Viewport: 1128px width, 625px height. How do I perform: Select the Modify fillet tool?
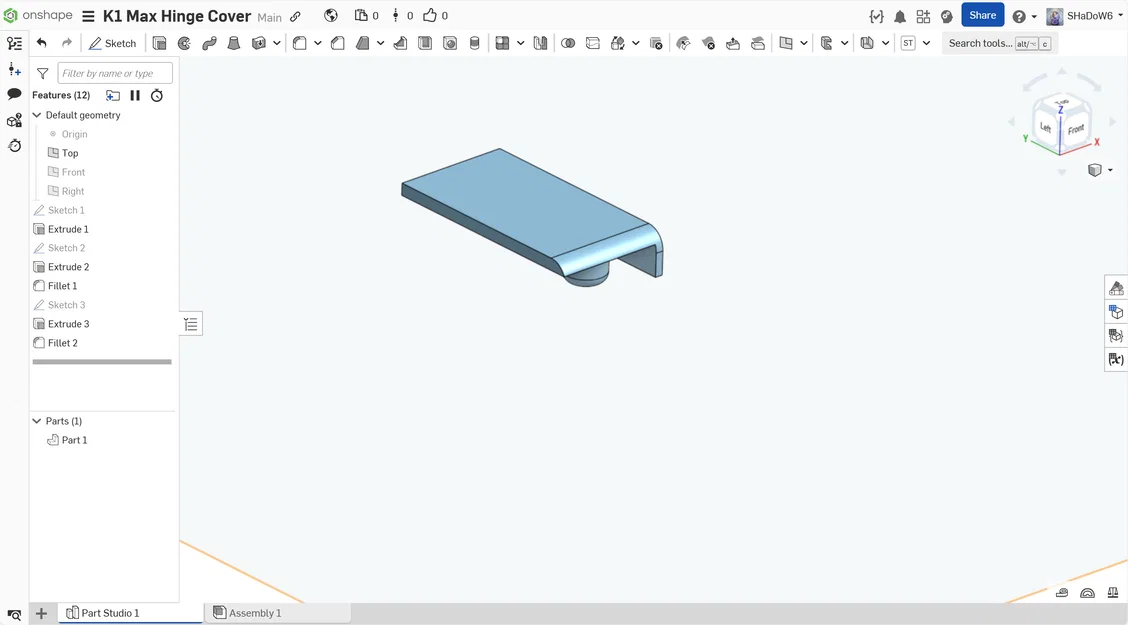tap(683, 43)
